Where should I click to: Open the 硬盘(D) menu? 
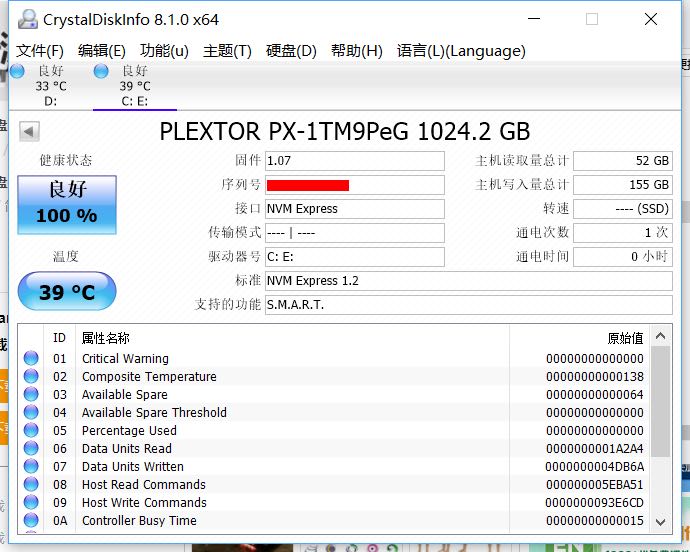click(291, 51)
